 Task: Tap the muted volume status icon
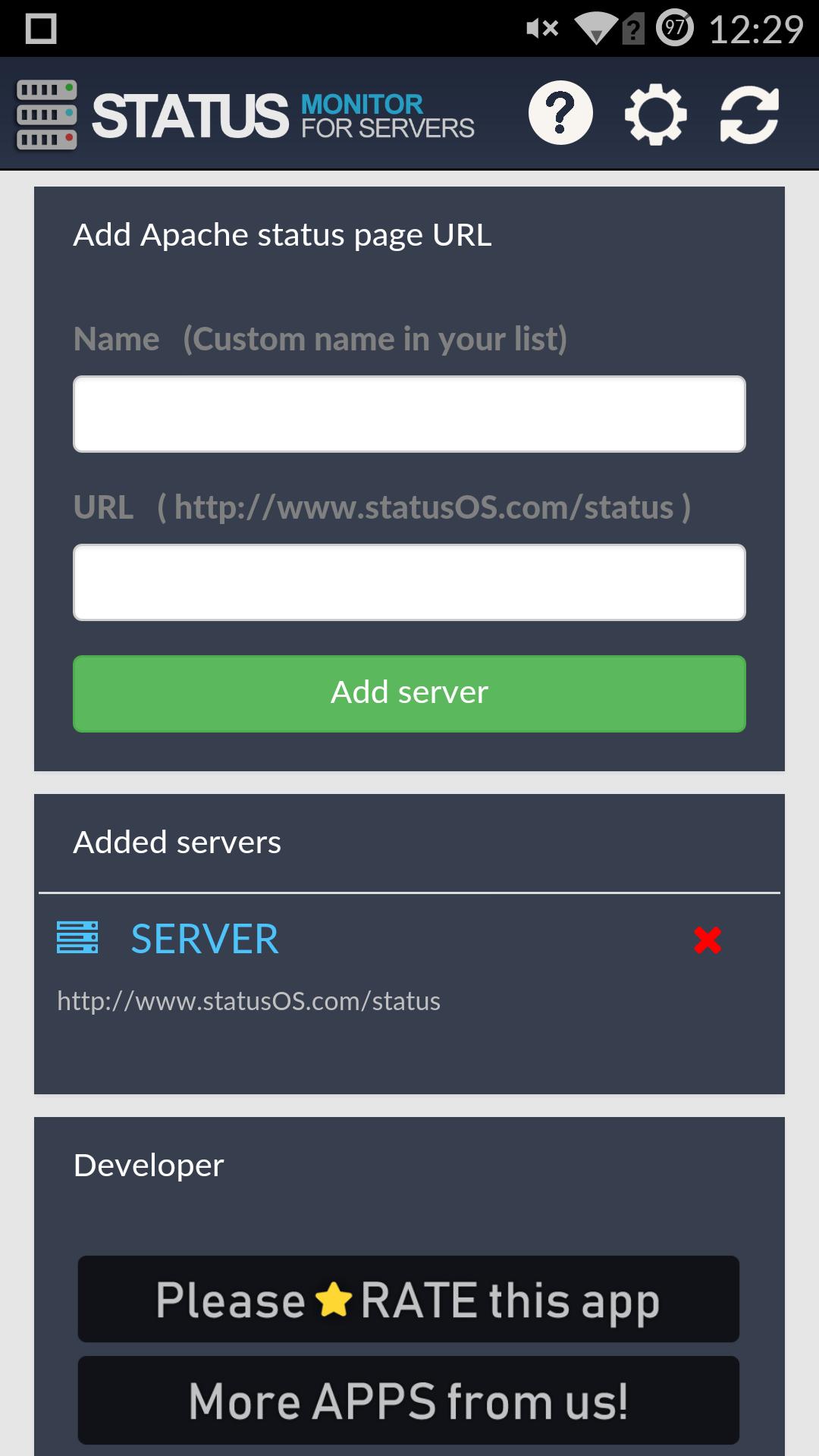point(542,29)
